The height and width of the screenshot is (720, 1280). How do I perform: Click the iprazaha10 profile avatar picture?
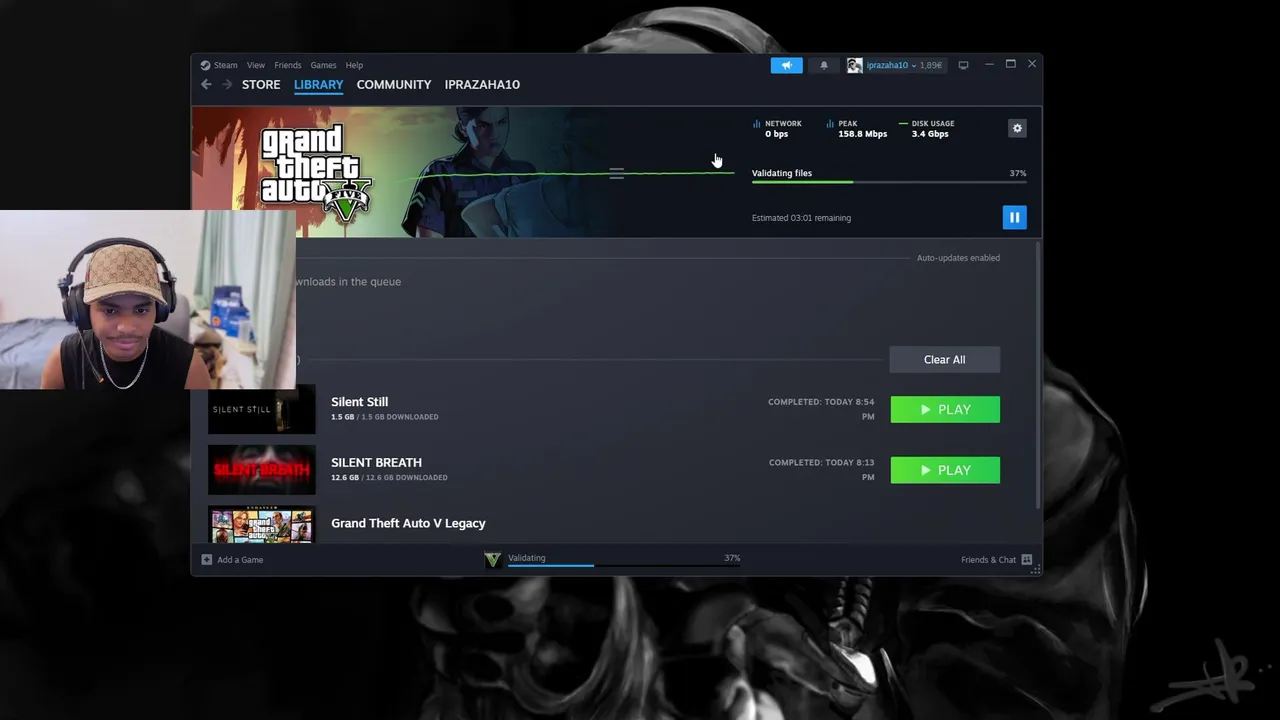854,65
